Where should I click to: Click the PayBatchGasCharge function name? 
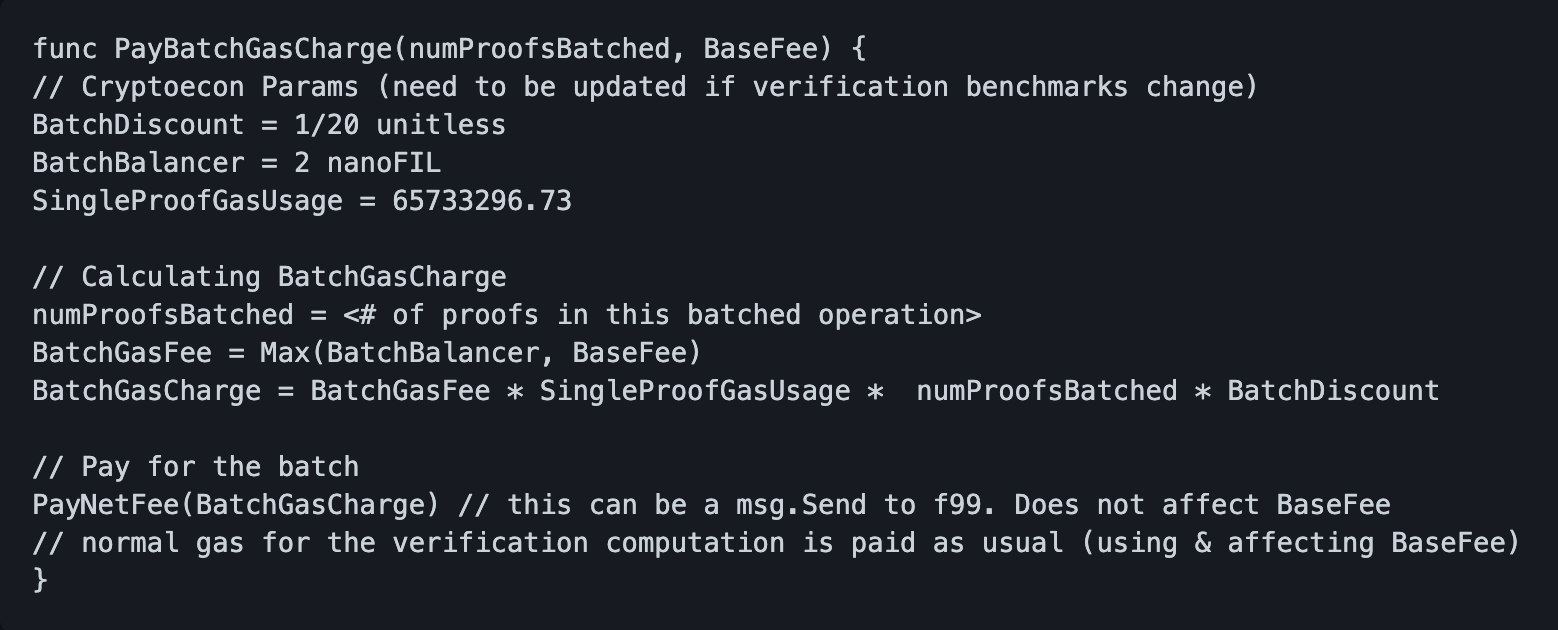coord(254,48)
